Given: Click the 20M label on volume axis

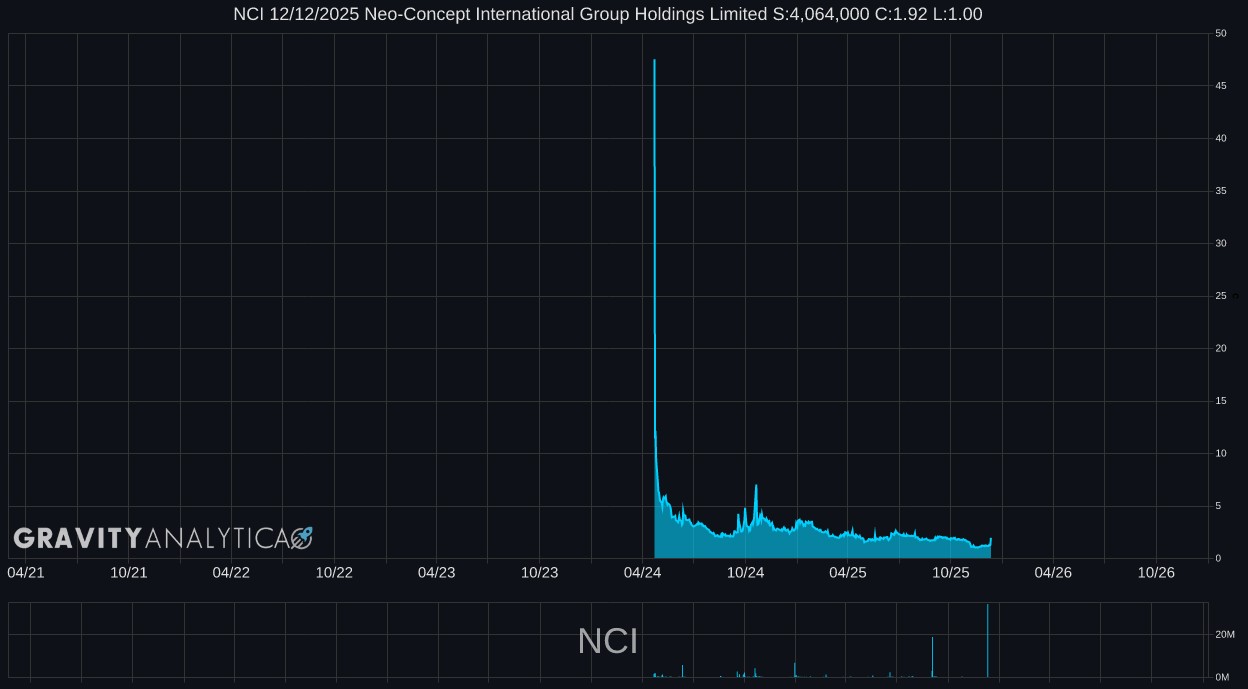Looking at the screenshot, I should [1224, 635].
